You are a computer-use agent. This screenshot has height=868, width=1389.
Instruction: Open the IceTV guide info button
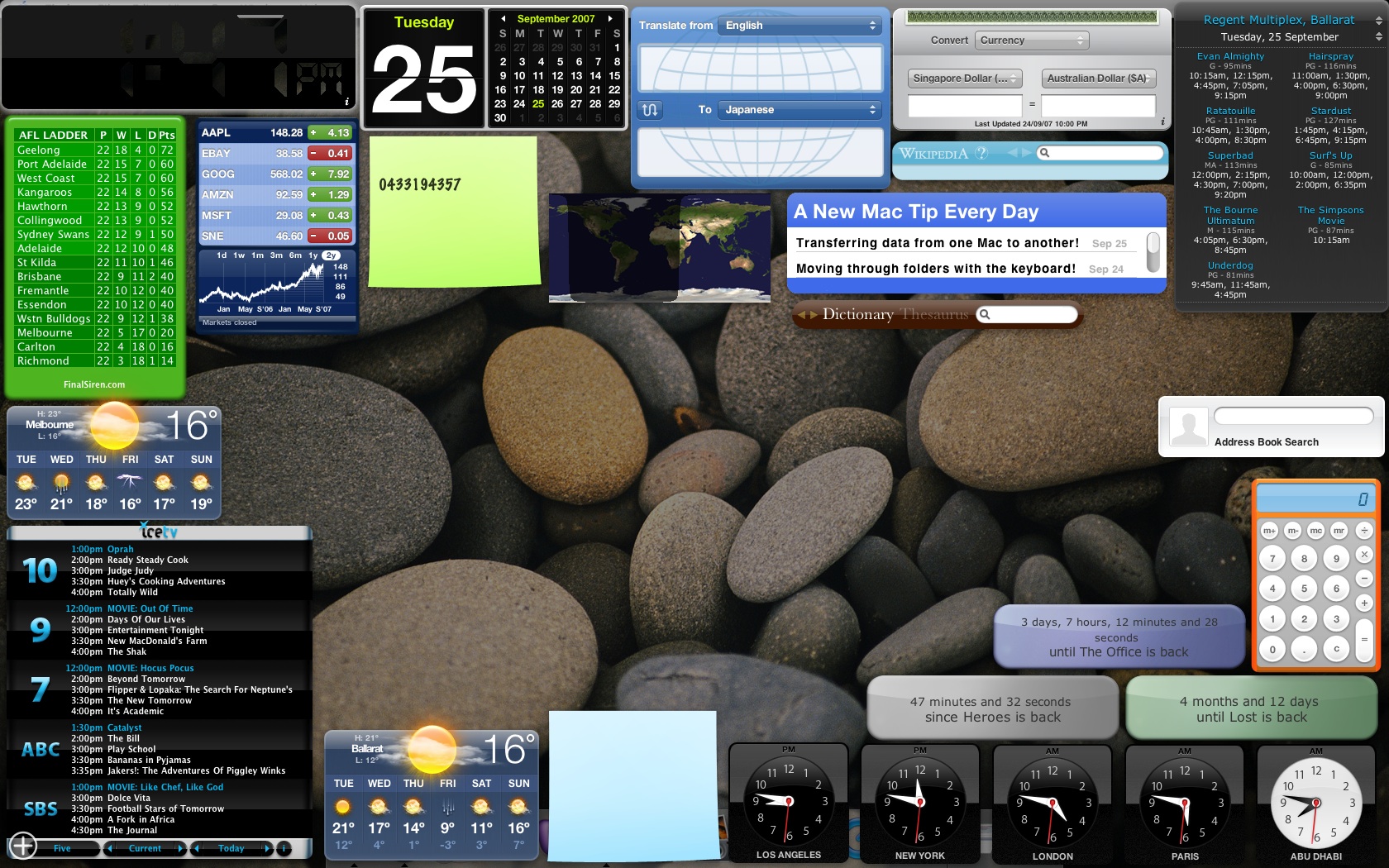(x=283, y=848)
